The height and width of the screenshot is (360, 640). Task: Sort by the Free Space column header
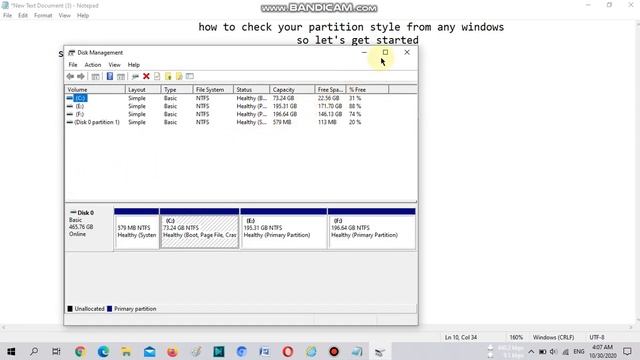pos(330,89)
